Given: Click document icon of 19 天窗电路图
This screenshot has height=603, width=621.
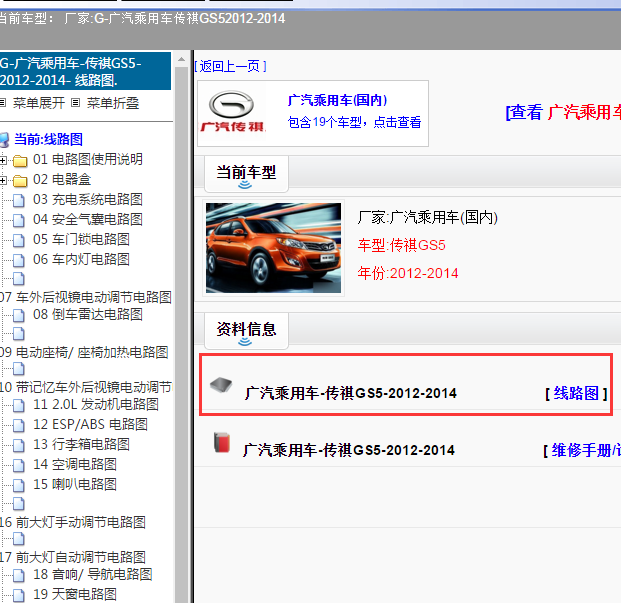Looking at the screenshot, I should click(x=19, y=595).
